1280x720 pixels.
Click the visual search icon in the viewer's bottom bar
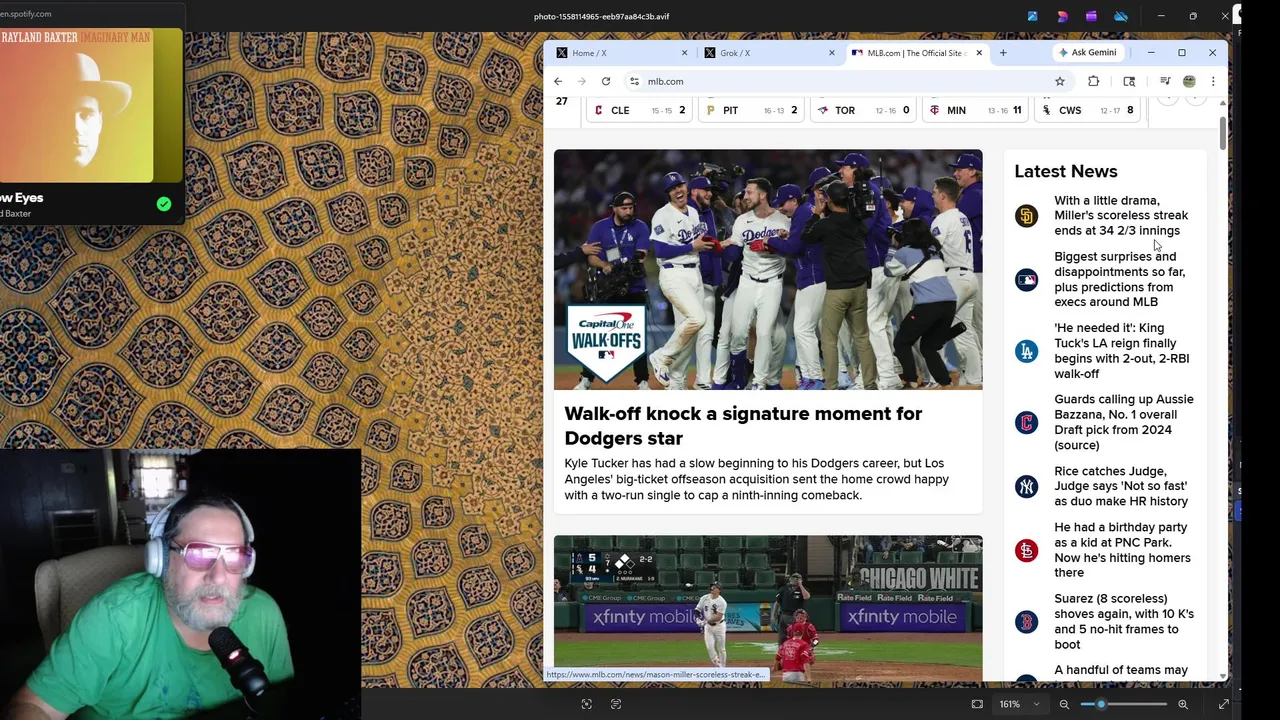point(587,704)
